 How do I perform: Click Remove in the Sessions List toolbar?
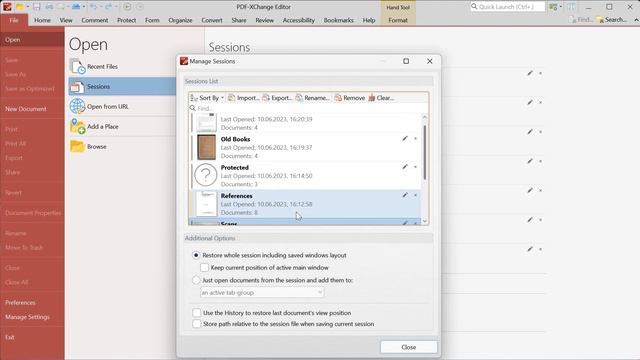point(350,98)
